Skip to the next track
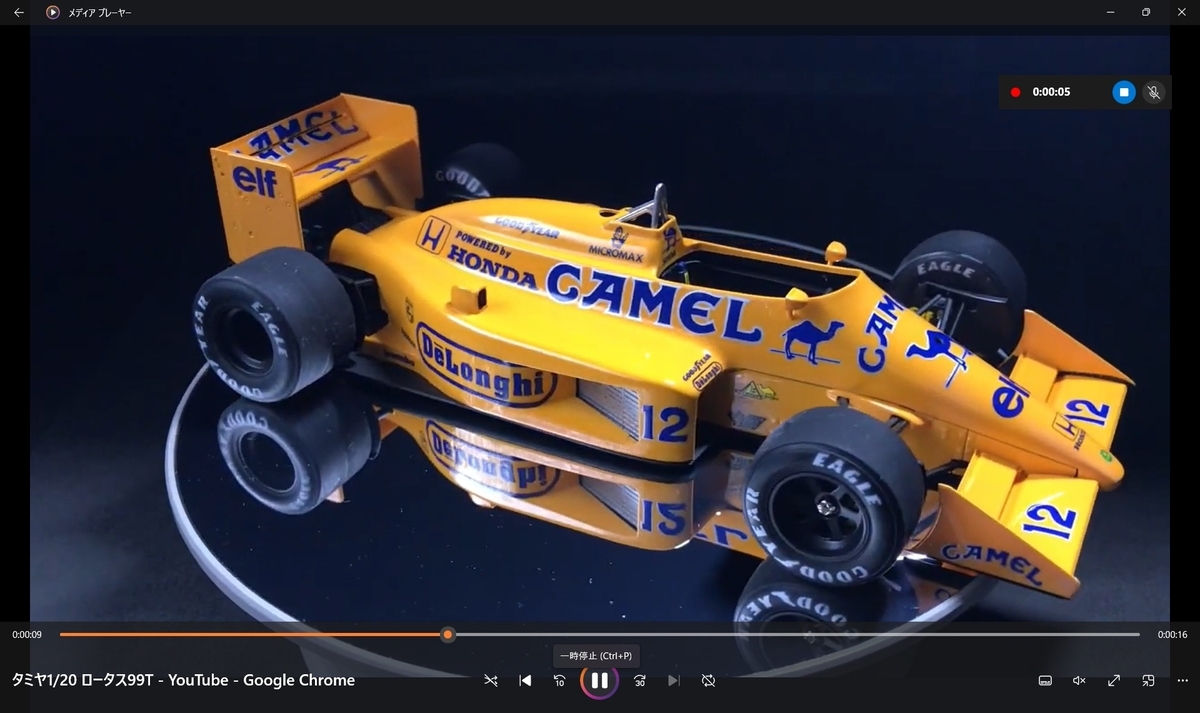Image resolution: width=1200 pixels, height=713 pixels. tap(674, 680)
